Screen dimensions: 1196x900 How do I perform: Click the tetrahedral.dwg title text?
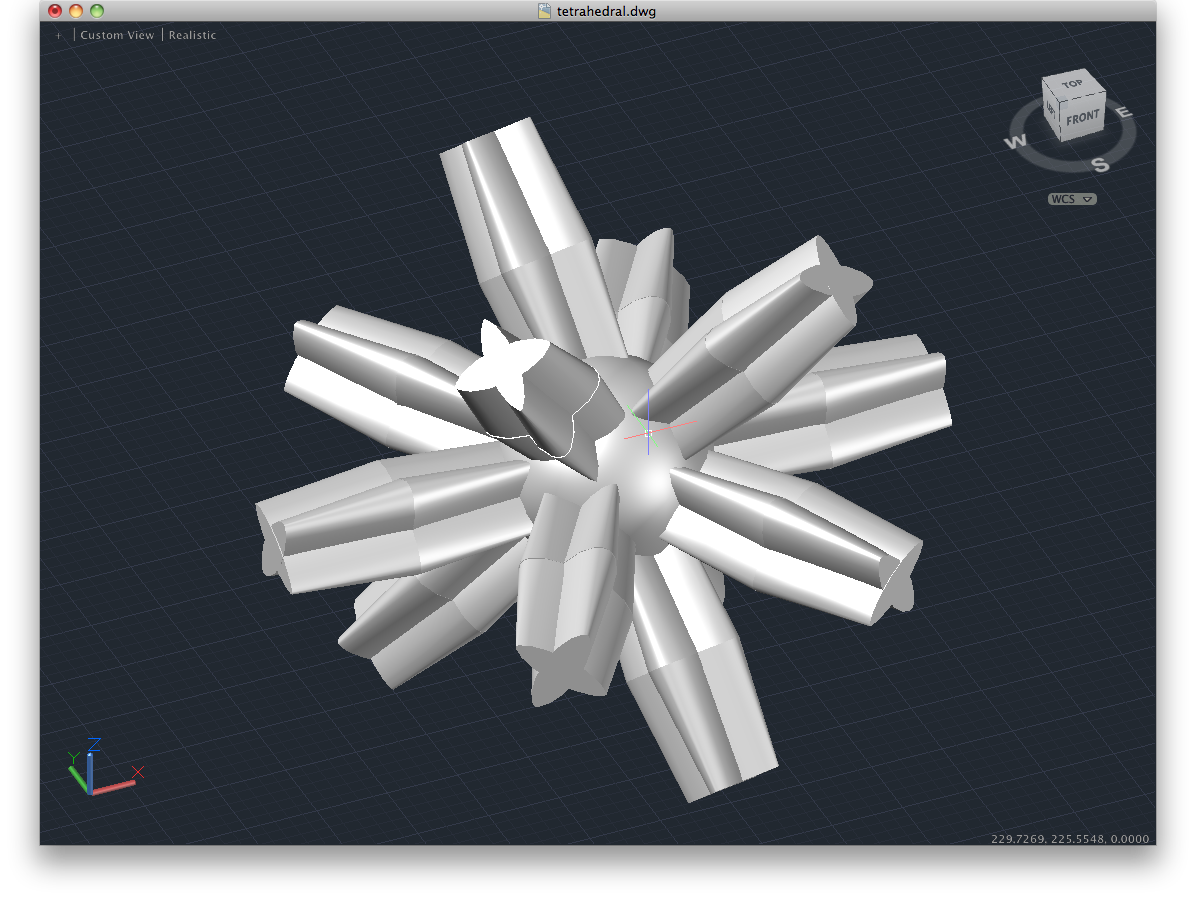[x=606, y=11]
